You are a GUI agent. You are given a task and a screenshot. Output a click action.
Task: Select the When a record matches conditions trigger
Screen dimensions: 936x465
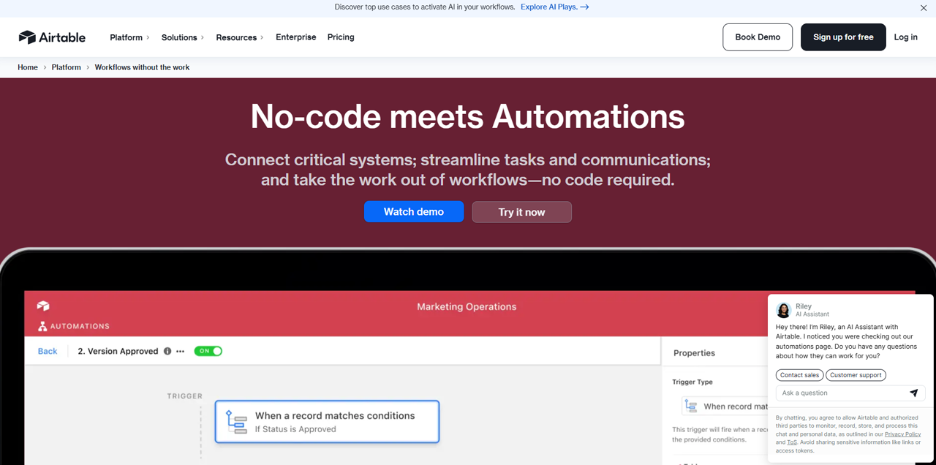pyautogui.click(x=327, y=421)
